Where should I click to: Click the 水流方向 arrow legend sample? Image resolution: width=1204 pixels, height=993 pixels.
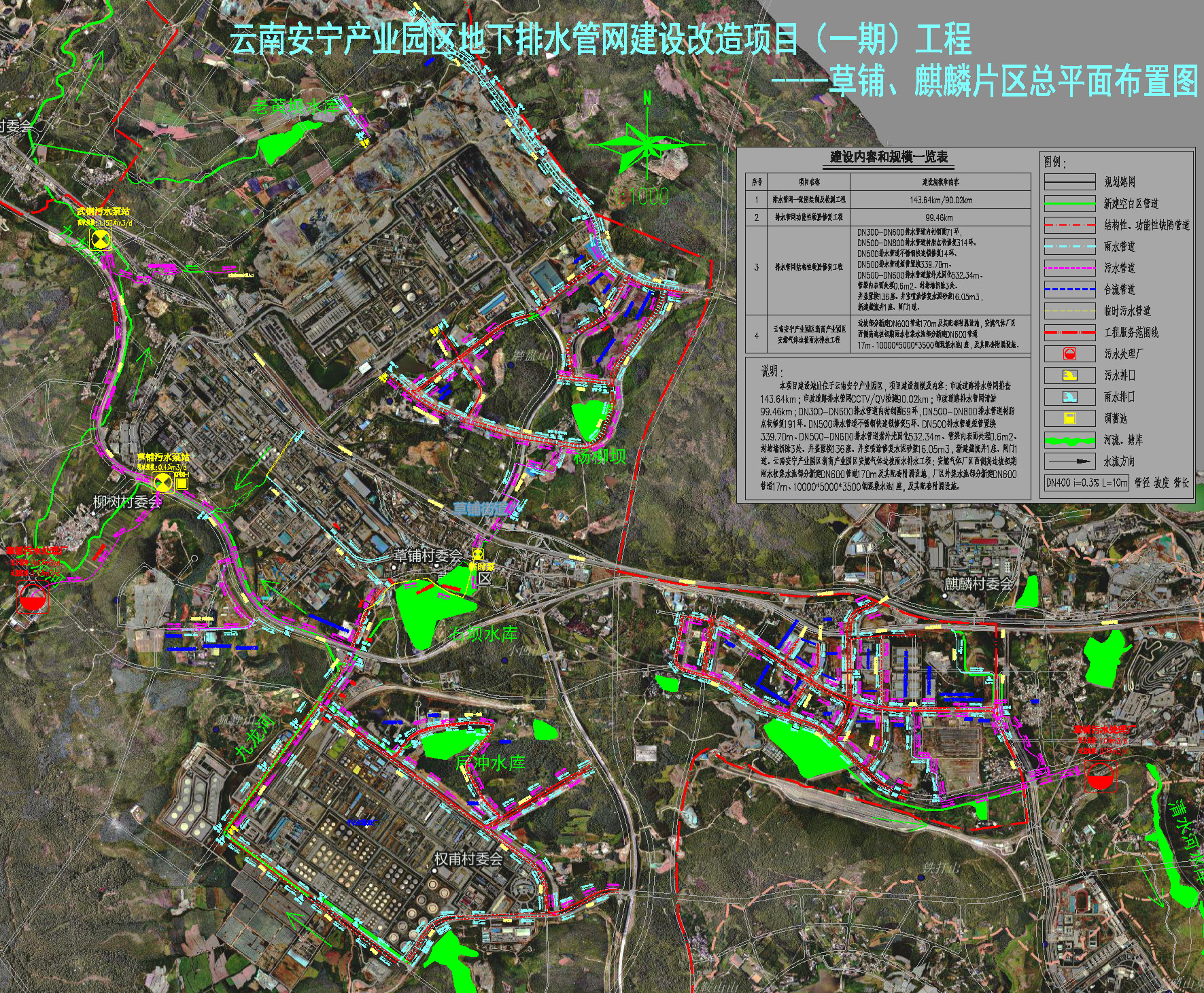1069,461
